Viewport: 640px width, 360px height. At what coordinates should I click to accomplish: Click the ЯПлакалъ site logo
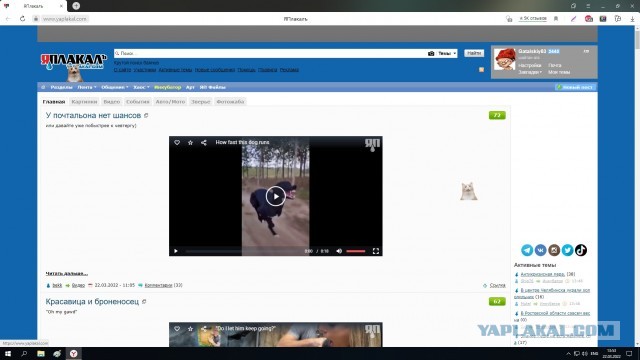point(73,60)
